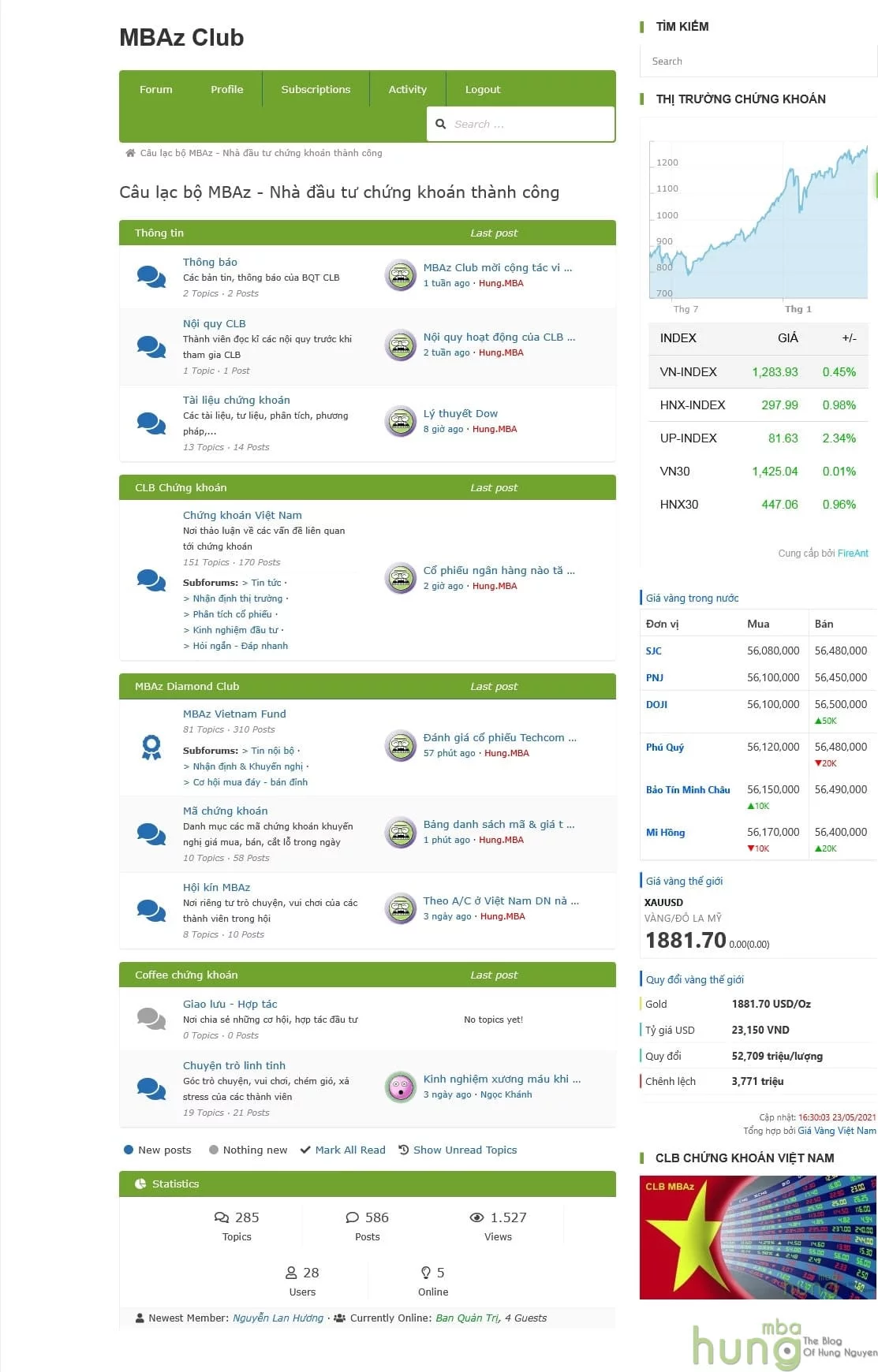Click the Tài liệu chứng khoán forum bubble icon
This screenshot has width=878, height=1372.
151,423
